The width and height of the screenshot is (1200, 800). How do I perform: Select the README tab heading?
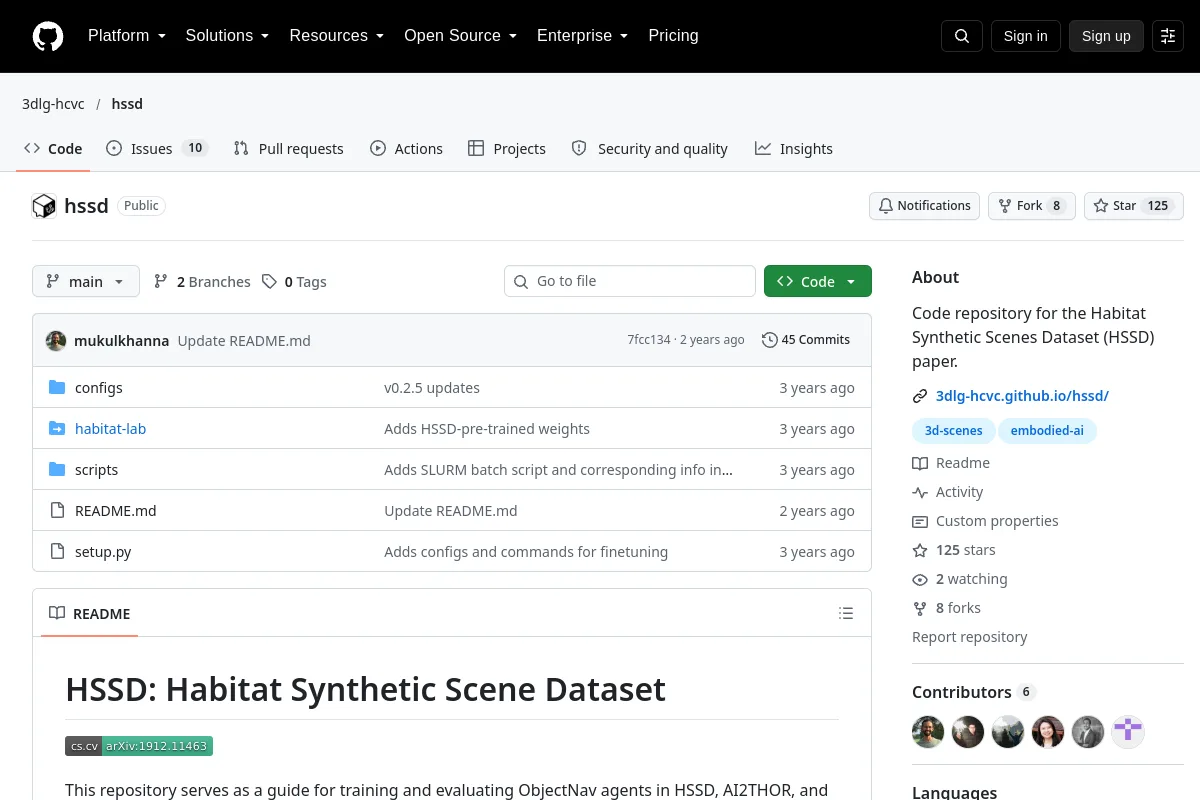pos(90,614)
